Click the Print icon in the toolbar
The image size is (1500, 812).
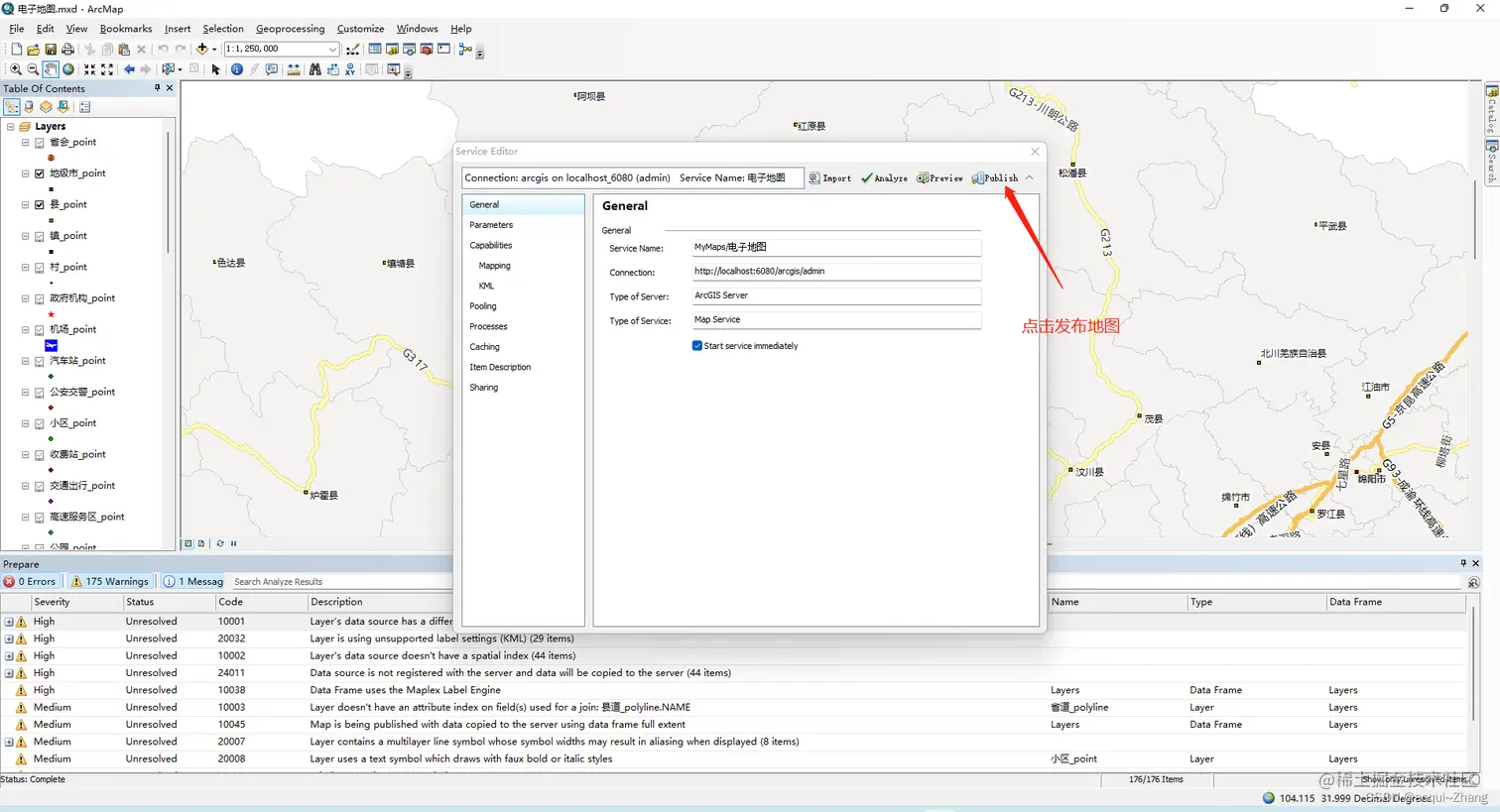pyautogui.click(x=67, y=49)
